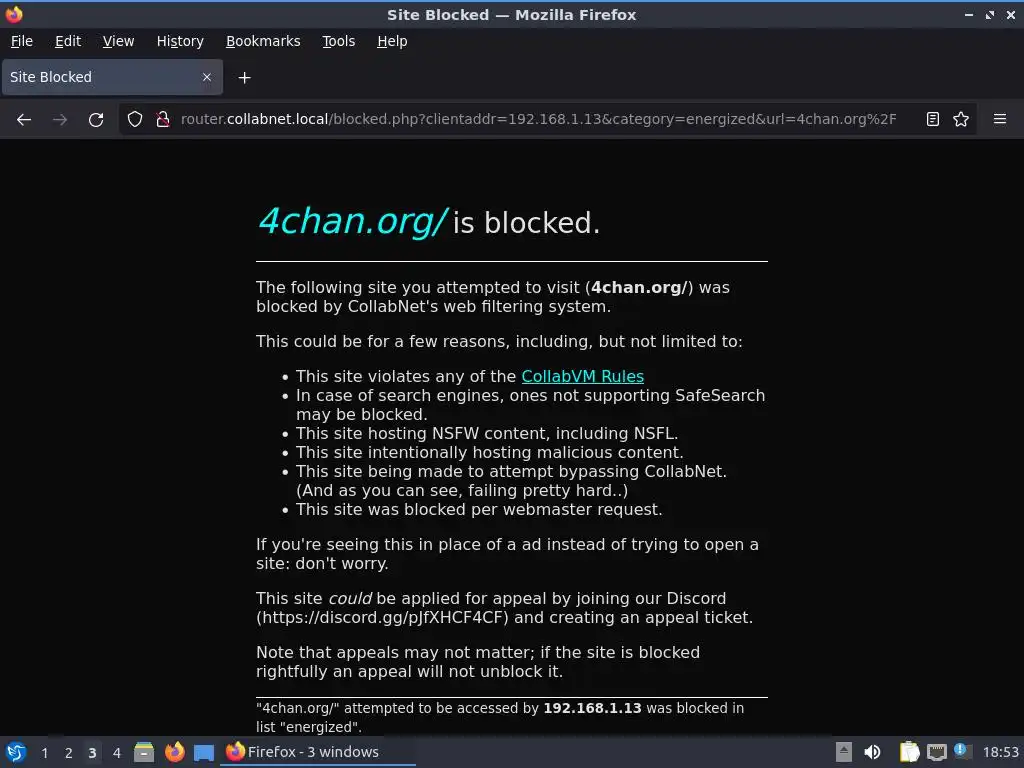Image resolution: width=1024 pixels, height=768 pixels.
Task: Select the Firefox - 3 windows taskbar entry
Action: click(x=318, y=752)
